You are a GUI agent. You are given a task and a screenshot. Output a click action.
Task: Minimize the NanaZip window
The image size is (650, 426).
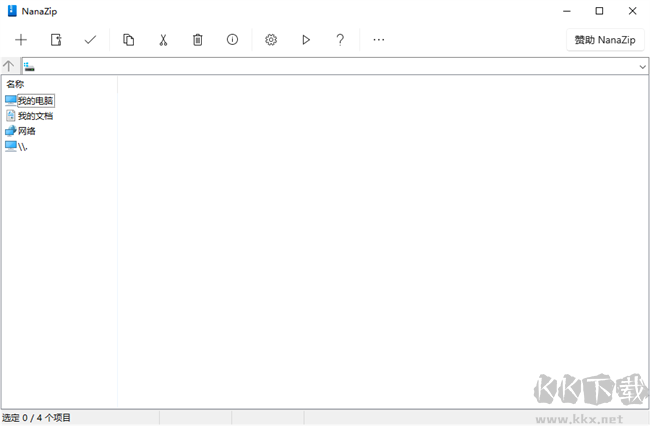567,11
